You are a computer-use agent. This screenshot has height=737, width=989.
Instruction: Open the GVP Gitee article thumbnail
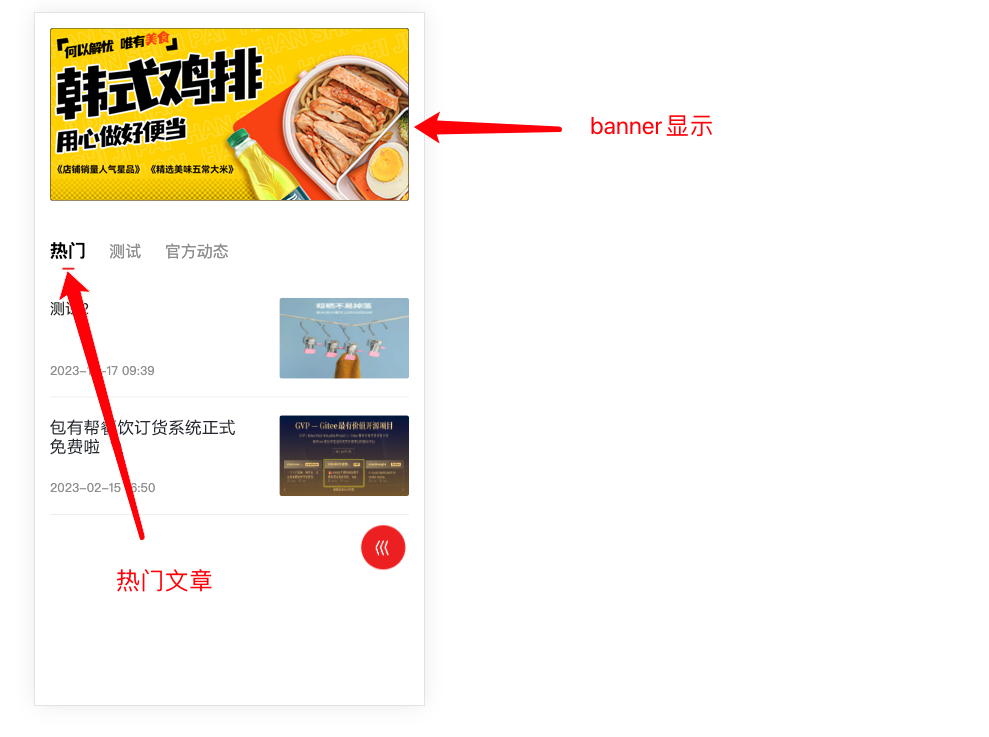344,456
